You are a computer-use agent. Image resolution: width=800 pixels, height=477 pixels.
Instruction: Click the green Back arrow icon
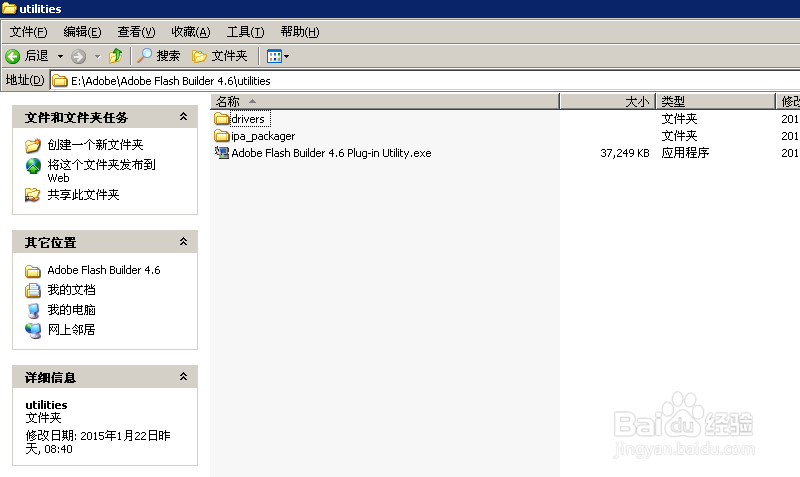[12, 56]
